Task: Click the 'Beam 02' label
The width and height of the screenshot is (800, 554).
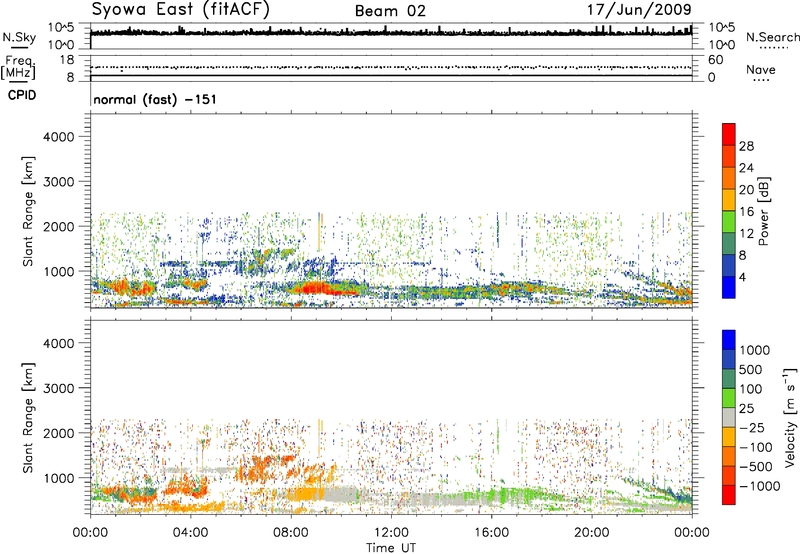Action: pyautogui.click(x=390, y=11)
